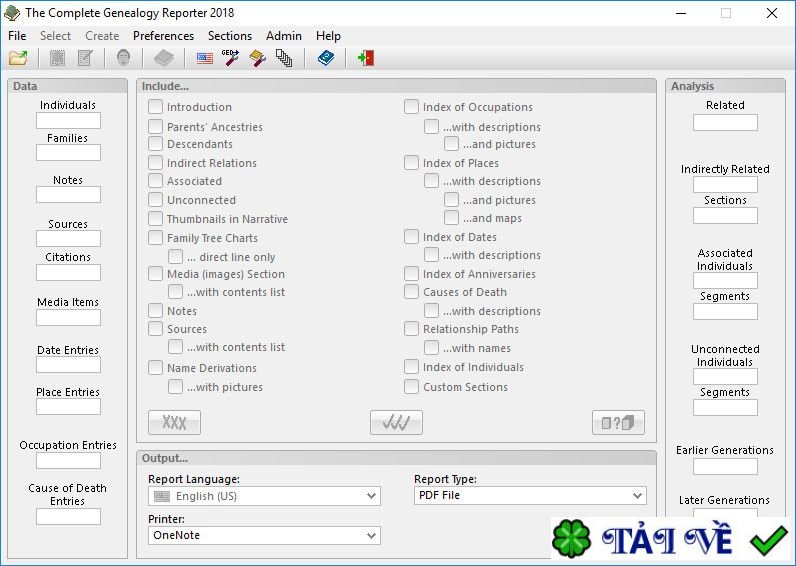796x566 pixels.
Task: Click the exit door icon
Action: tap(366, 58)
